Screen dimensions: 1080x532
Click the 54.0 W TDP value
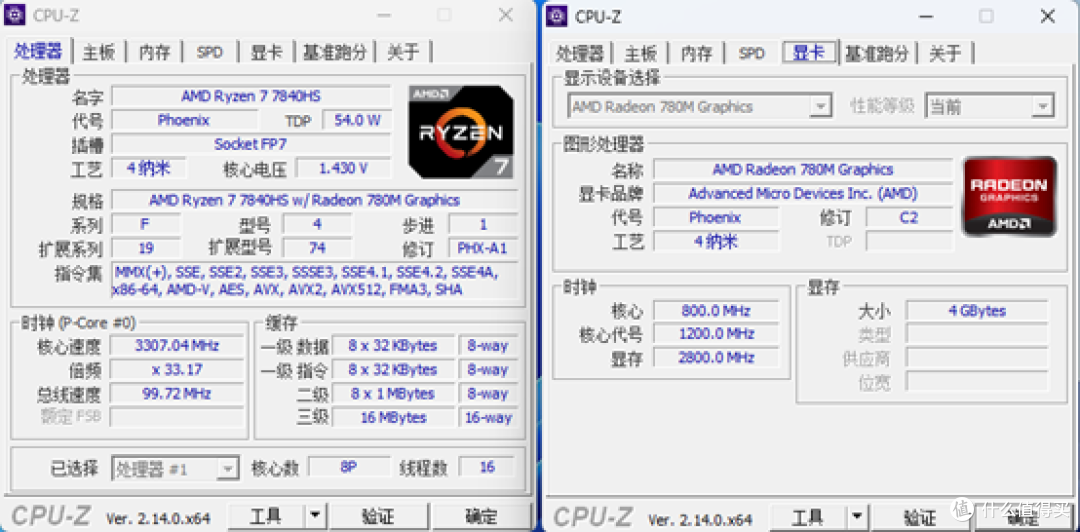click(x=357, y=120)
